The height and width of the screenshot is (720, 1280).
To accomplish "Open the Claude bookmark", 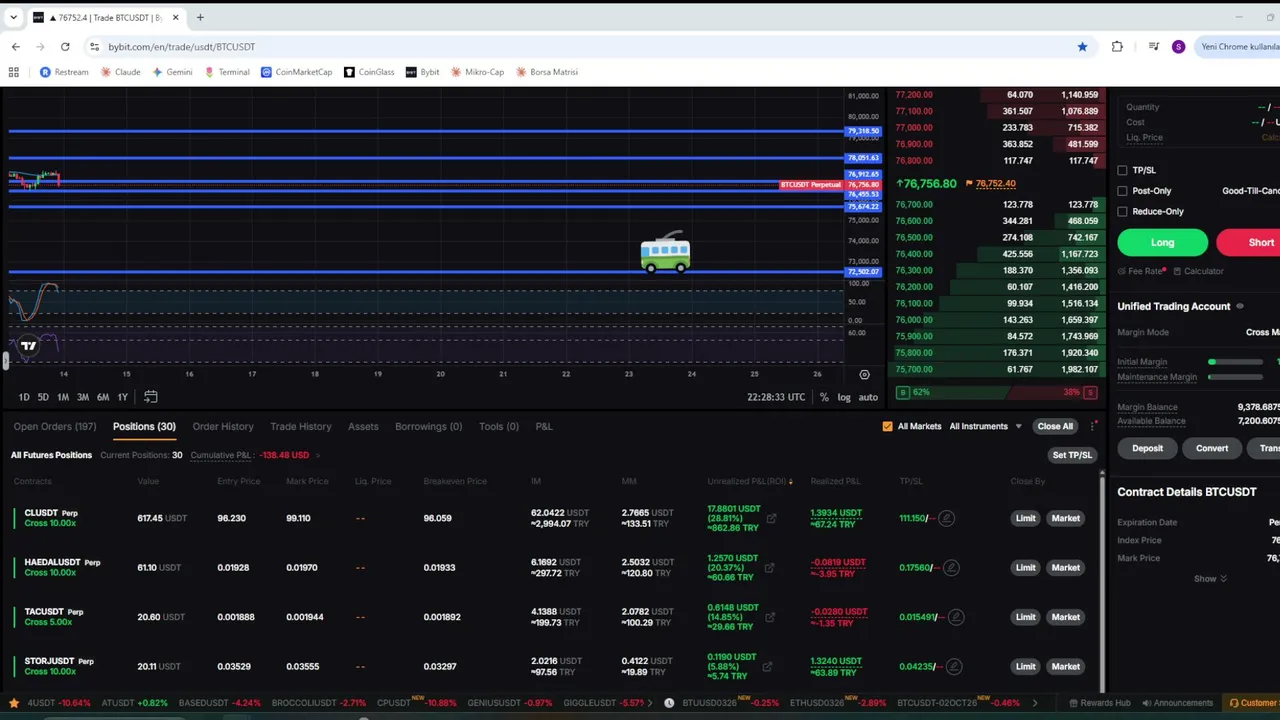I will tap(119, 72).
